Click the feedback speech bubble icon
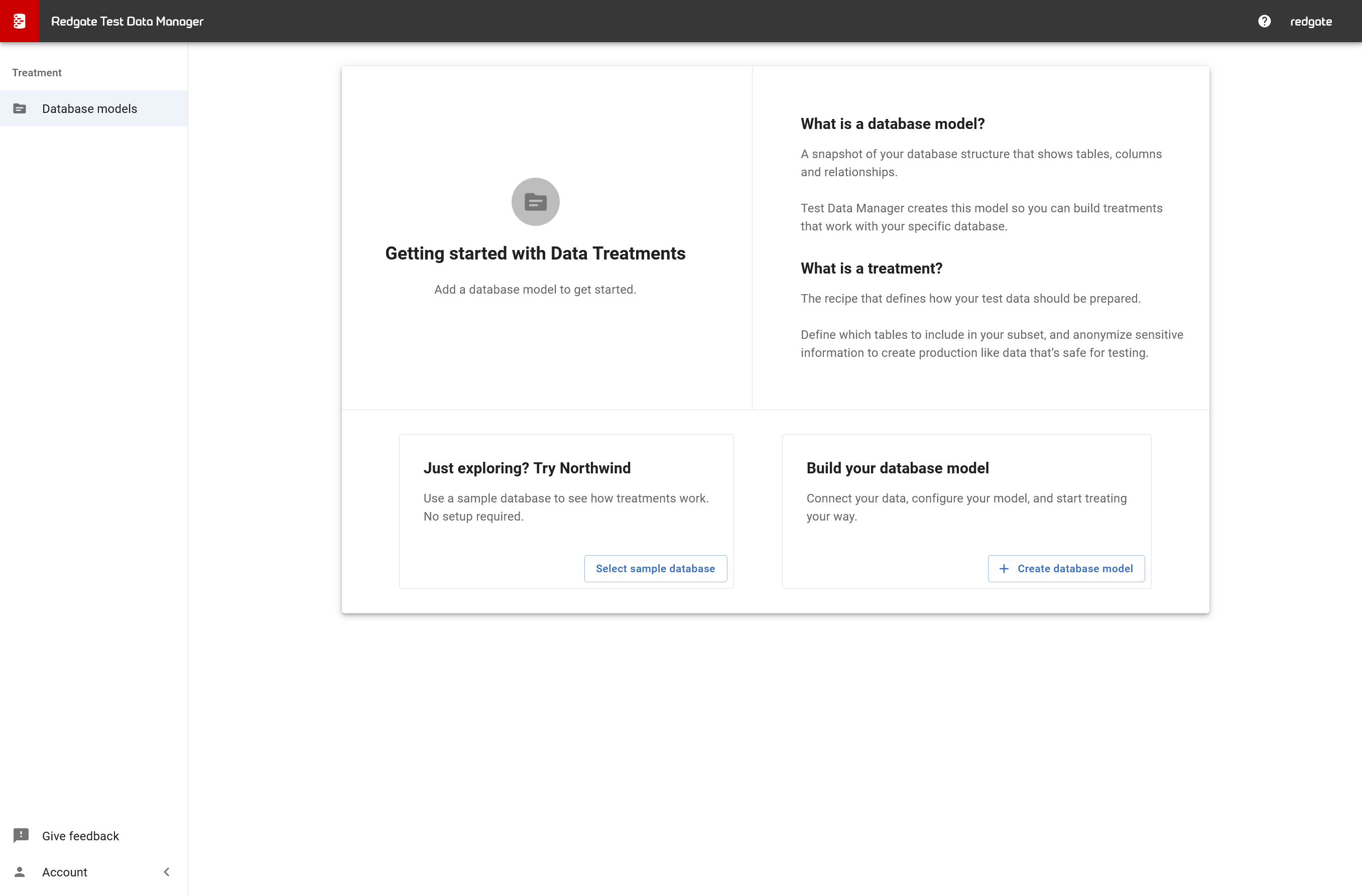 tap(21, 835)
